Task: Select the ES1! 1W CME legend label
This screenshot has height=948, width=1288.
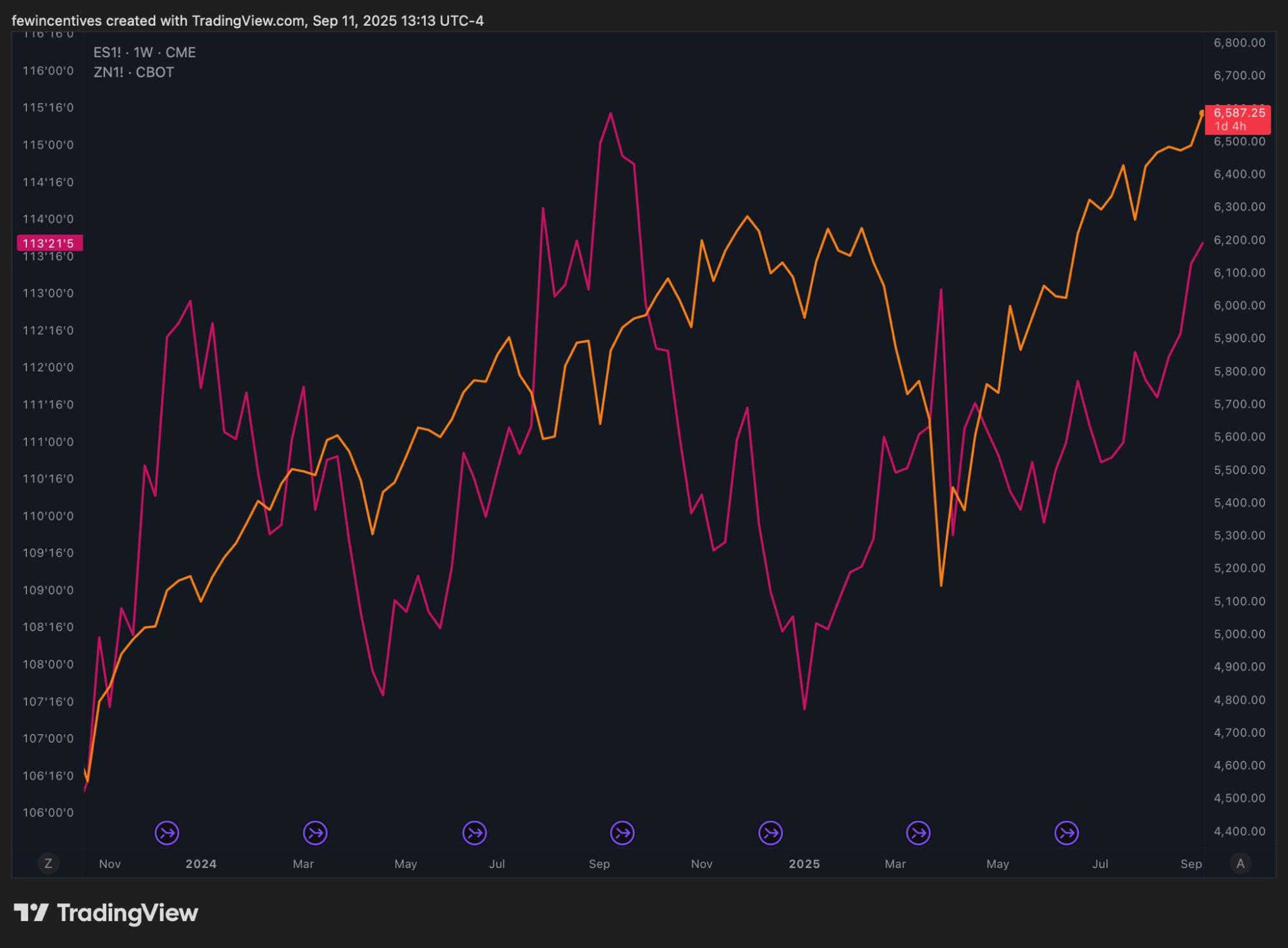Action: (x=144, y=52)
